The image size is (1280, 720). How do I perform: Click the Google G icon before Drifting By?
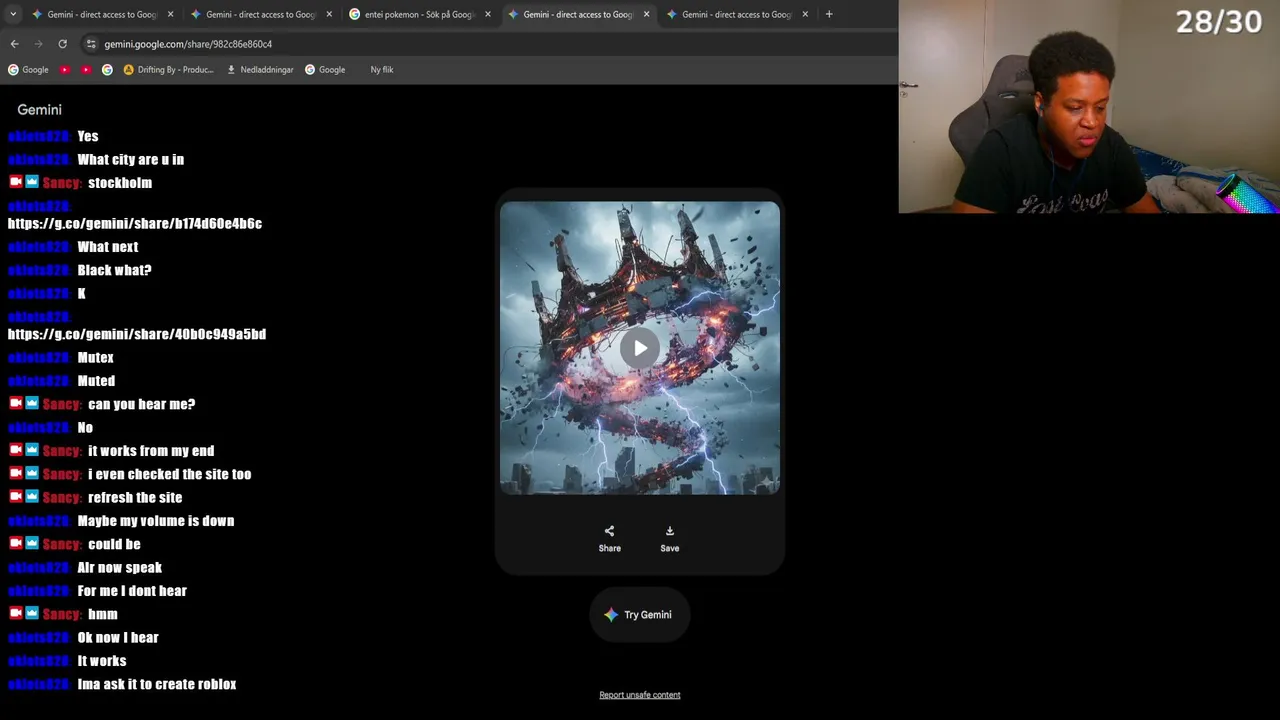click(107, 70)
